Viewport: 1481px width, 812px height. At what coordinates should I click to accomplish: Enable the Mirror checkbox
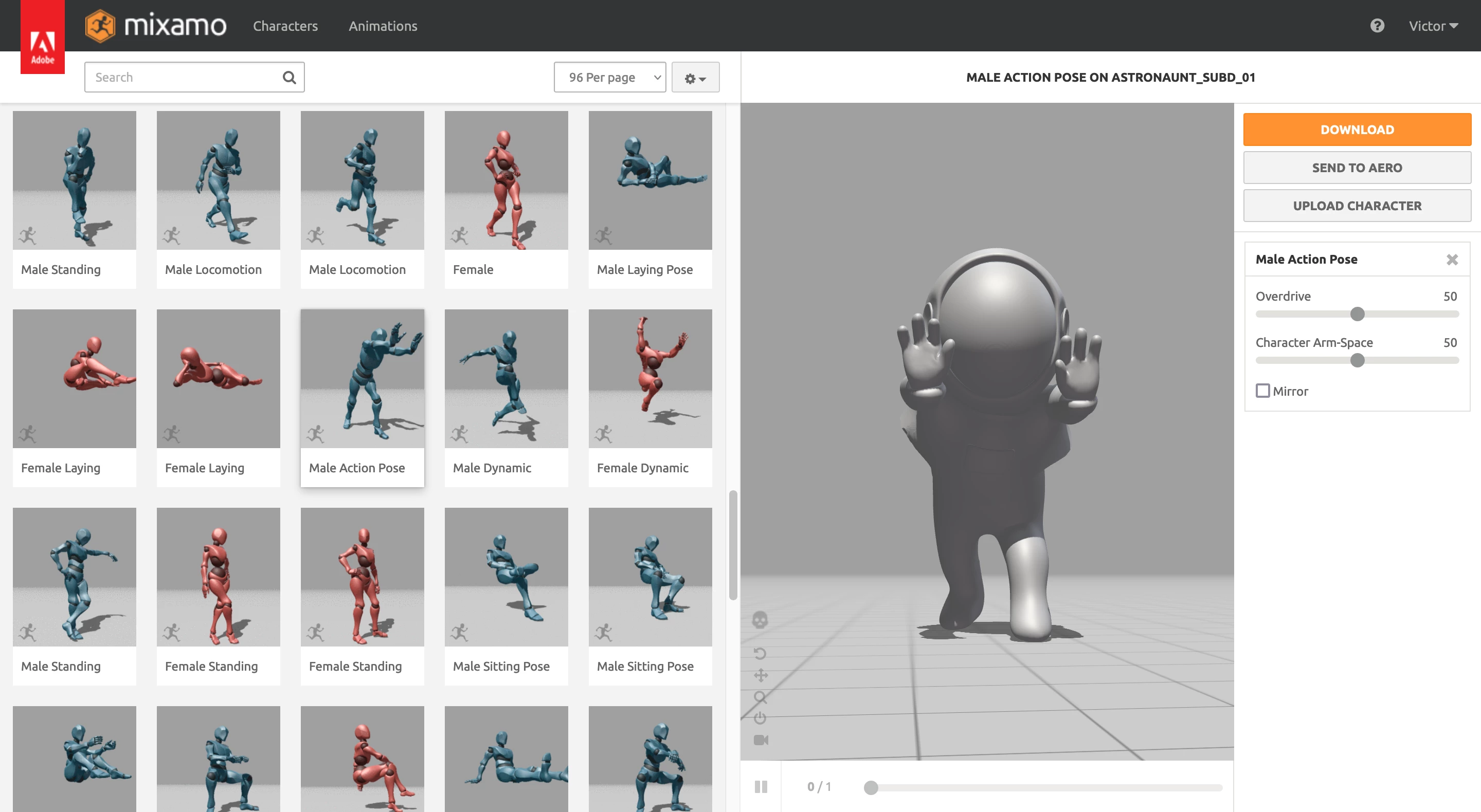coord(1262,391)
